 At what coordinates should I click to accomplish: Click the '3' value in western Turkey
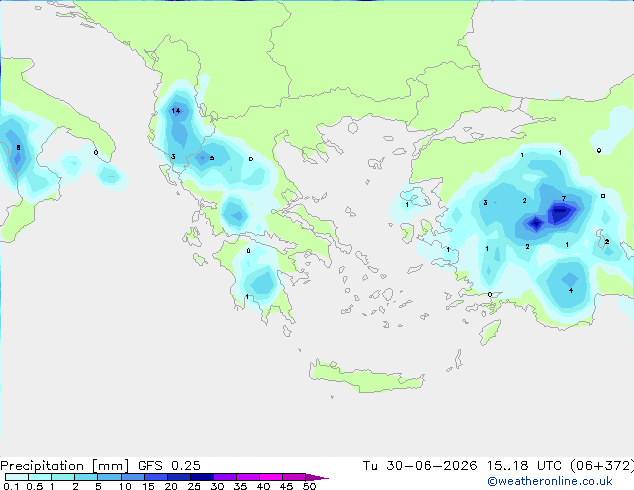[485, 203]
